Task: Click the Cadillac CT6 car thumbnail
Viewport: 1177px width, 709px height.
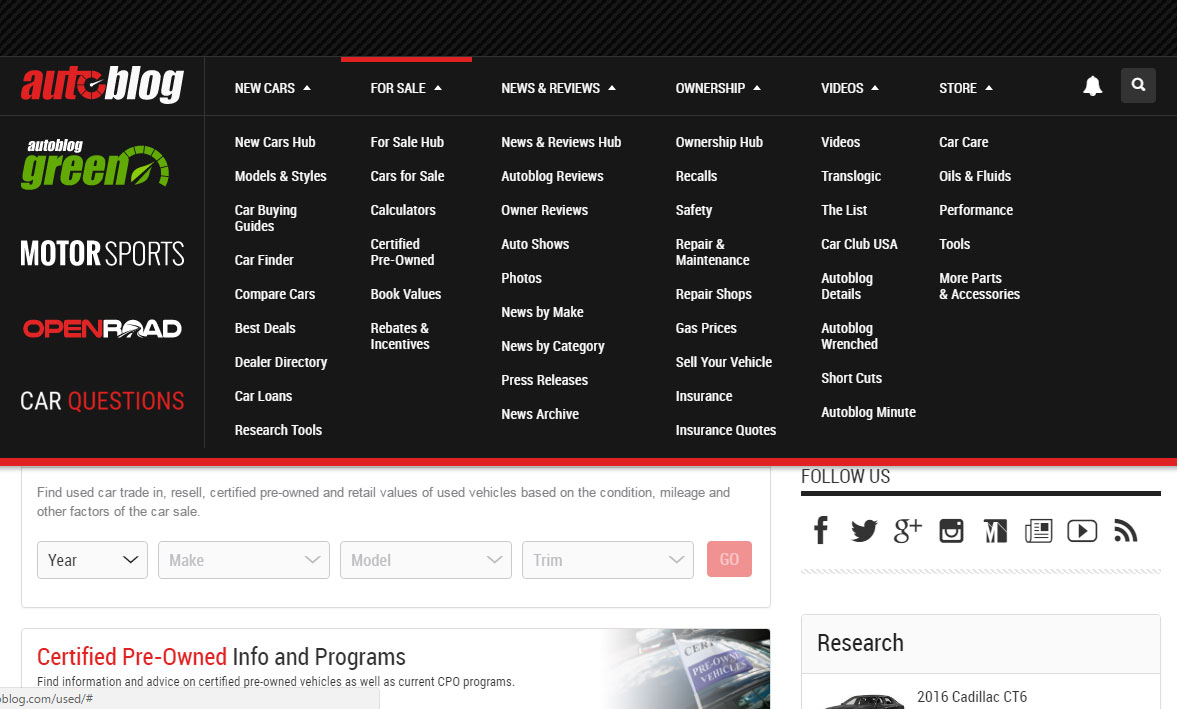Action: (x=863, y=701)
